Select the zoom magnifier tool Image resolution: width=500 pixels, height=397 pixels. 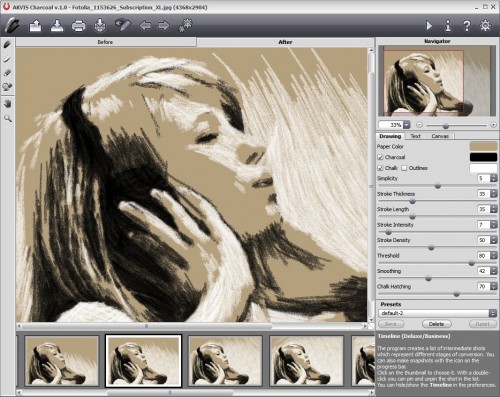[x=7, y=118]
